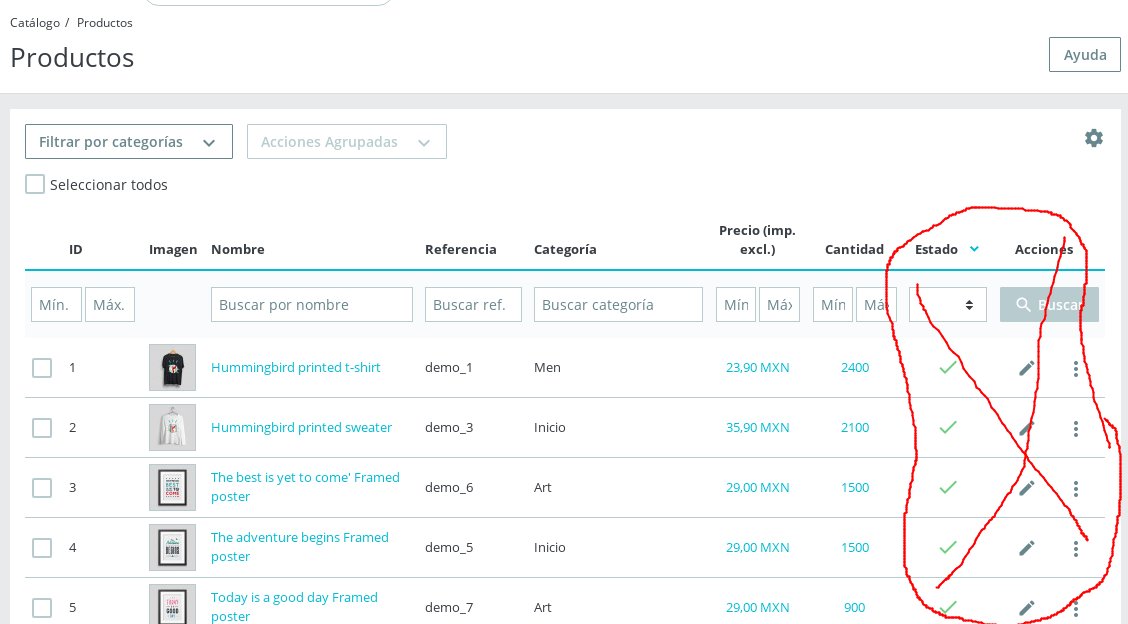Click the Buscar por nombre field
The height and width of the screenshot is (624, 1128).
(312, 305)
